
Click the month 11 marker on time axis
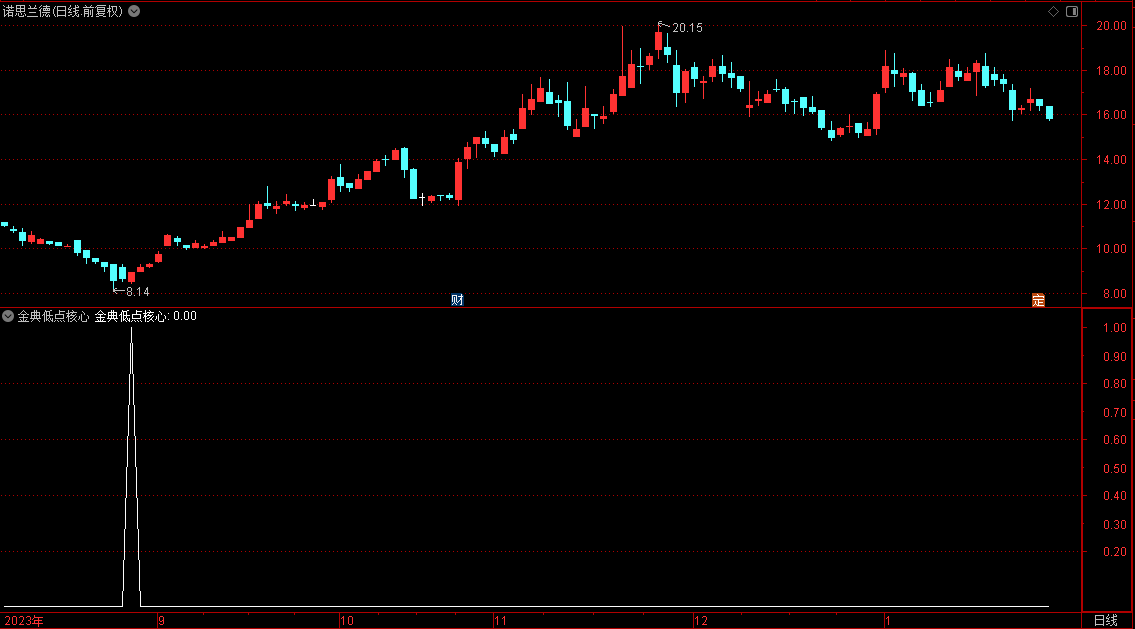[x=500, y=621]
